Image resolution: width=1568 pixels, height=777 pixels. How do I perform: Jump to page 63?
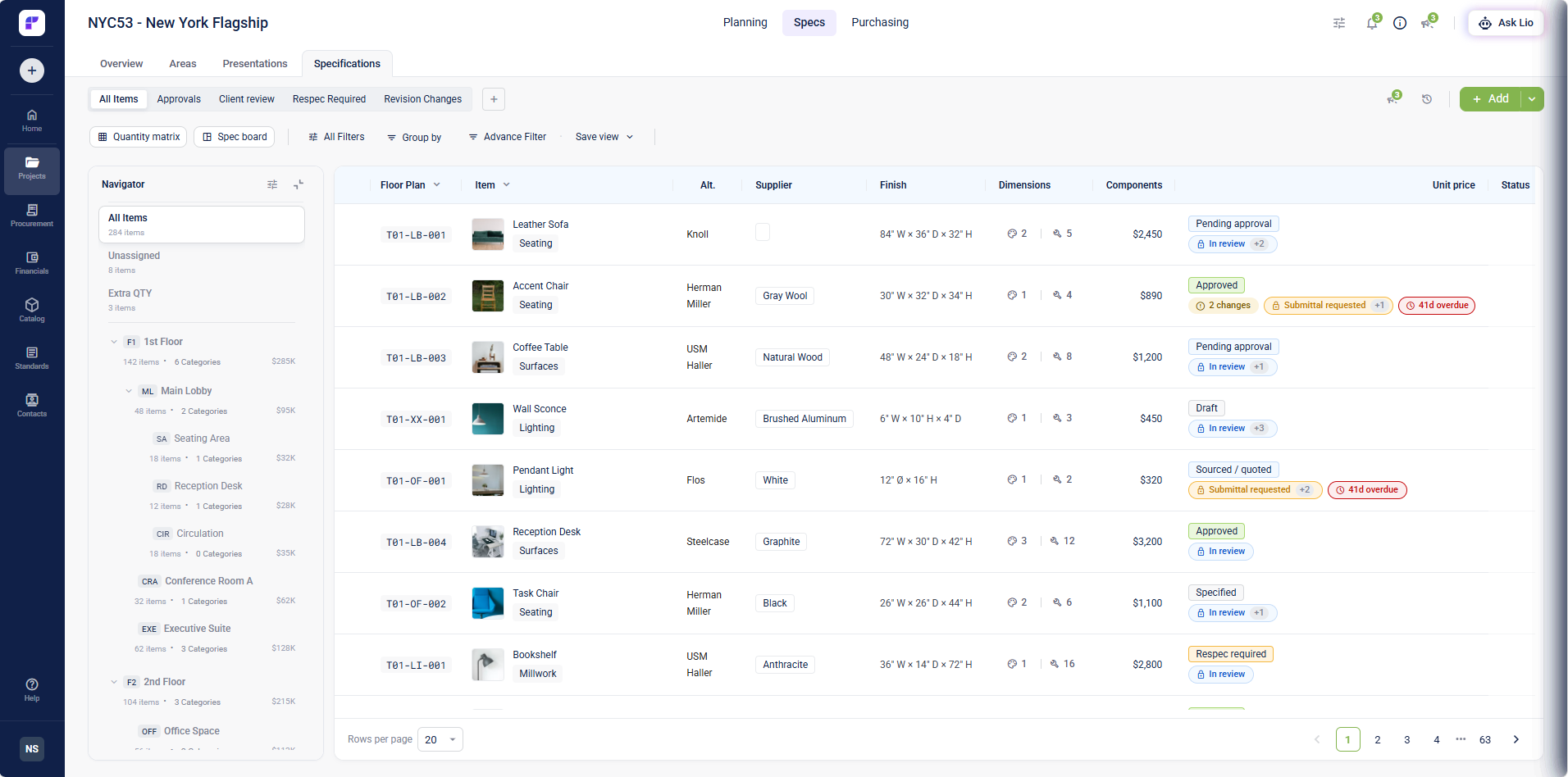1485,739
